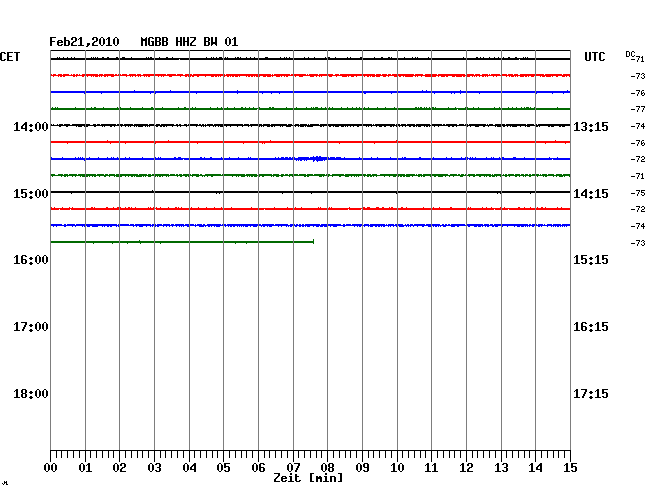Image resolution: width=650 pixels, height=494 pixels.
Task: Select the station title MGBB HHZ BW 01
Action: click(189, 42)
